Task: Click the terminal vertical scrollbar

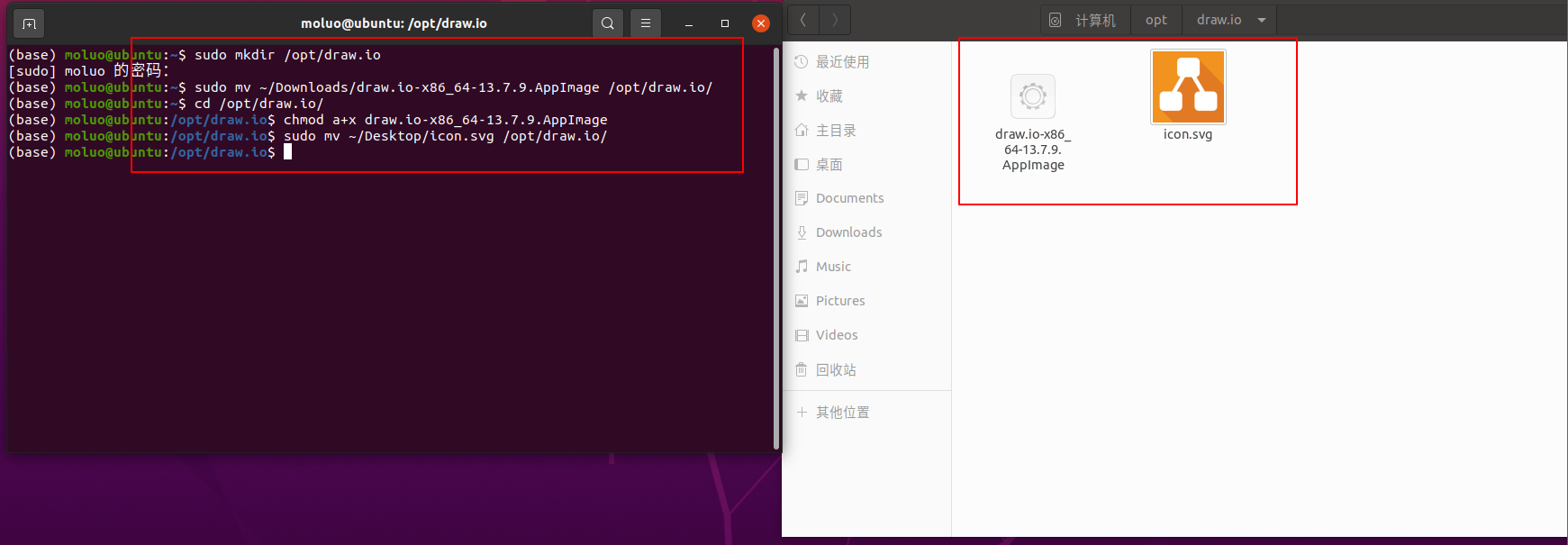Action: pos(776,248)
